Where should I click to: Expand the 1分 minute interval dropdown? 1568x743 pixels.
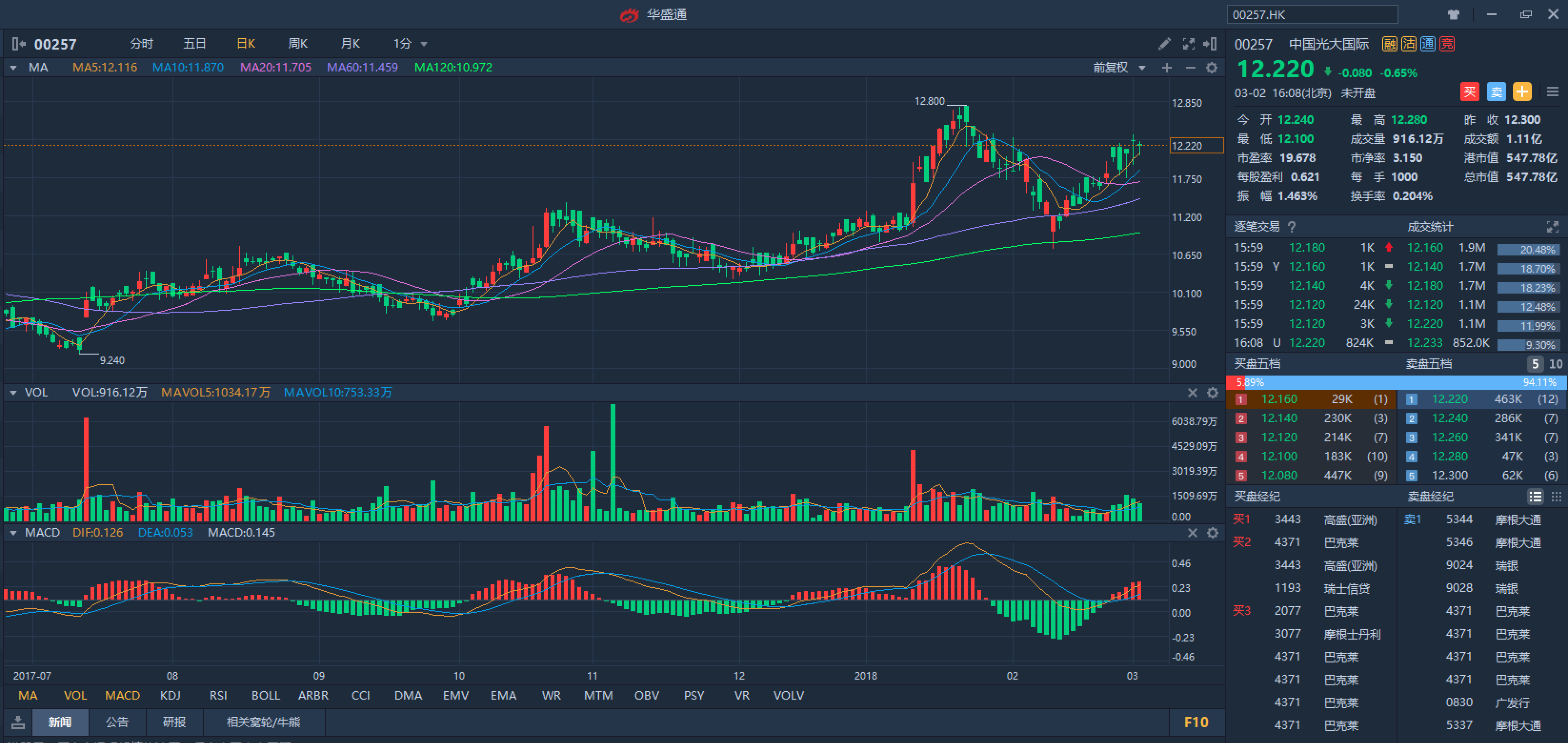(423, 44)
